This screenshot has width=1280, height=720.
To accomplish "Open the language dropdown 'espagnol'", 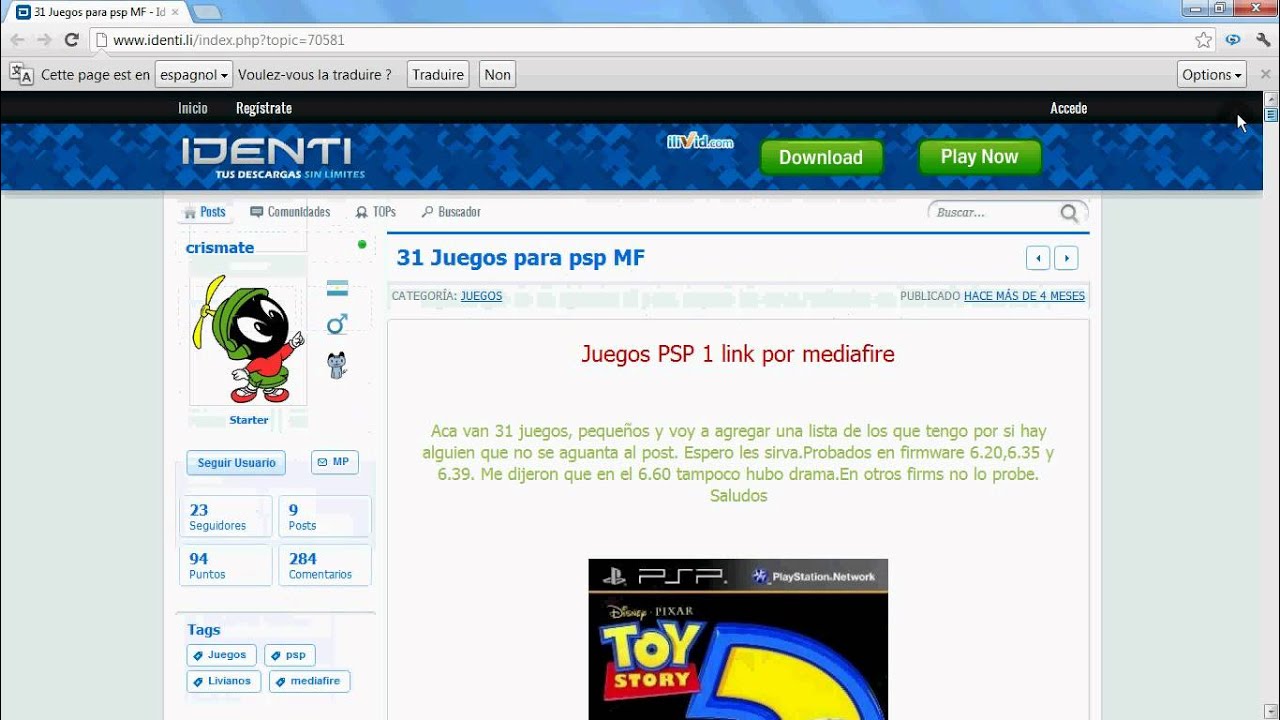I will pos(194,75).
